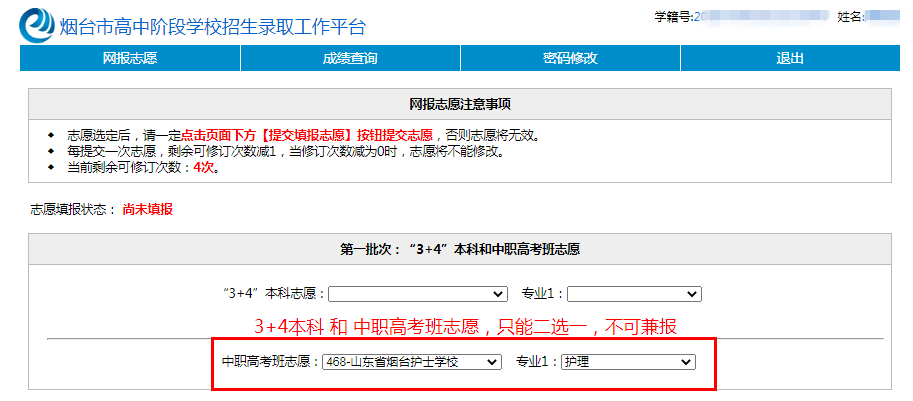Open the "3+4"本科志愿 school dropdown

[418, 294]
